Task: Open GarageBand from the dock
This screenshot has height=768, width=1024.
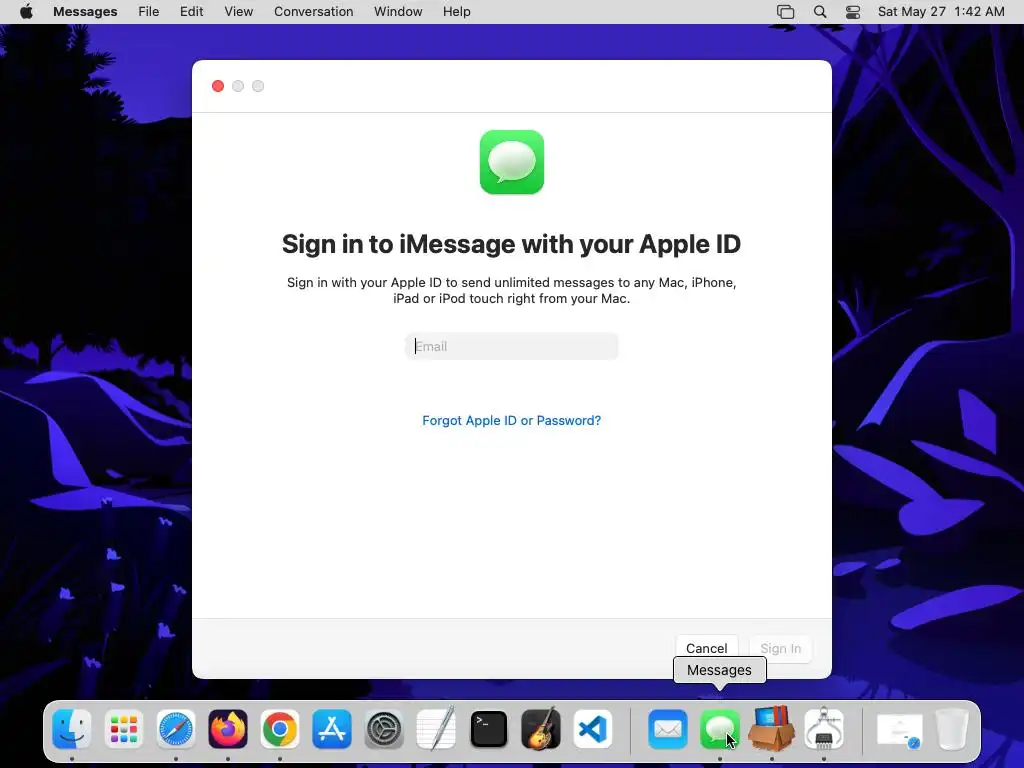Action: tap(541, 729)
